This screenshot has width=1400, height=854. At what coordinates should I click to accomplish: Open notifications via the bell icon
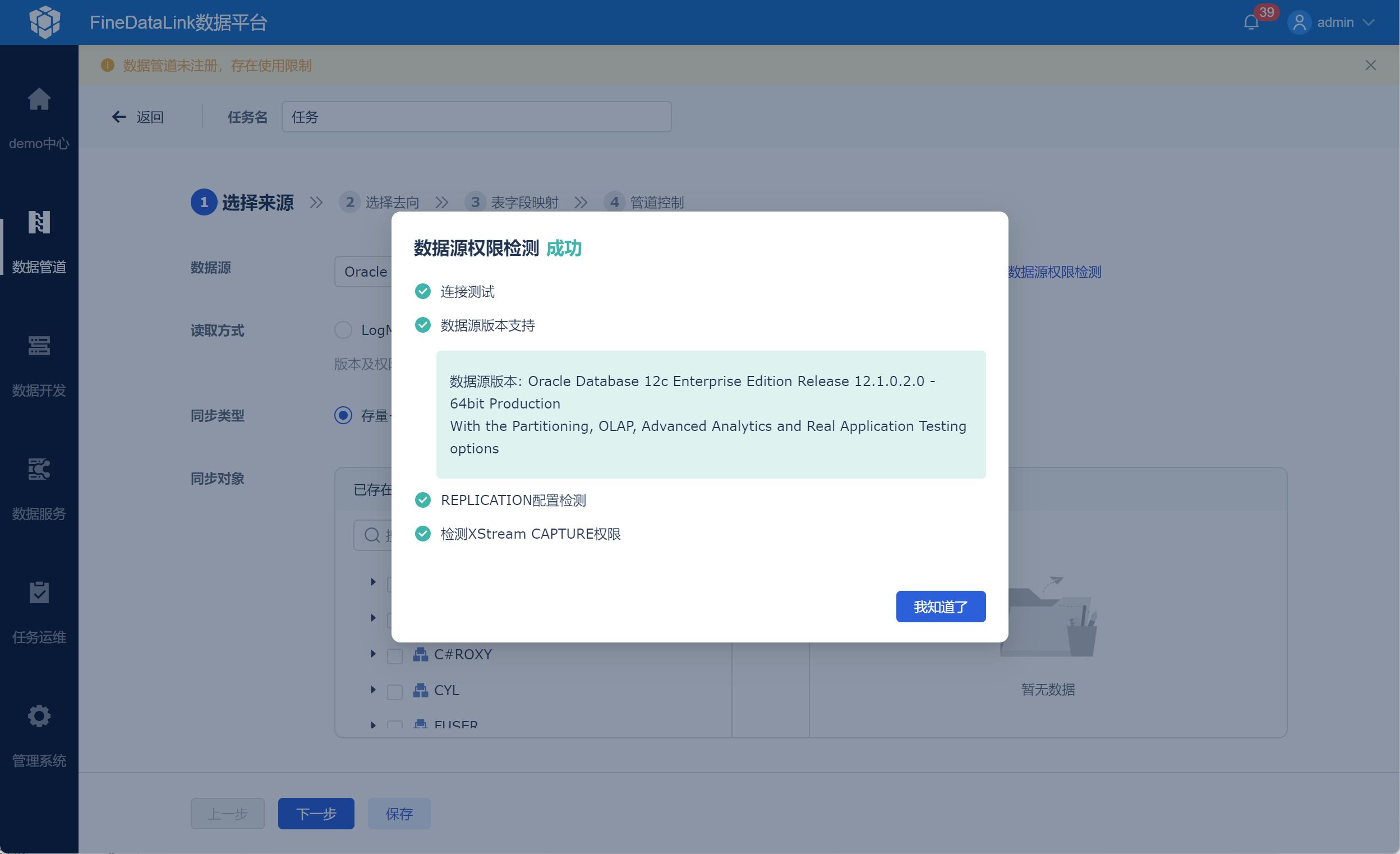coord(1251,22)
